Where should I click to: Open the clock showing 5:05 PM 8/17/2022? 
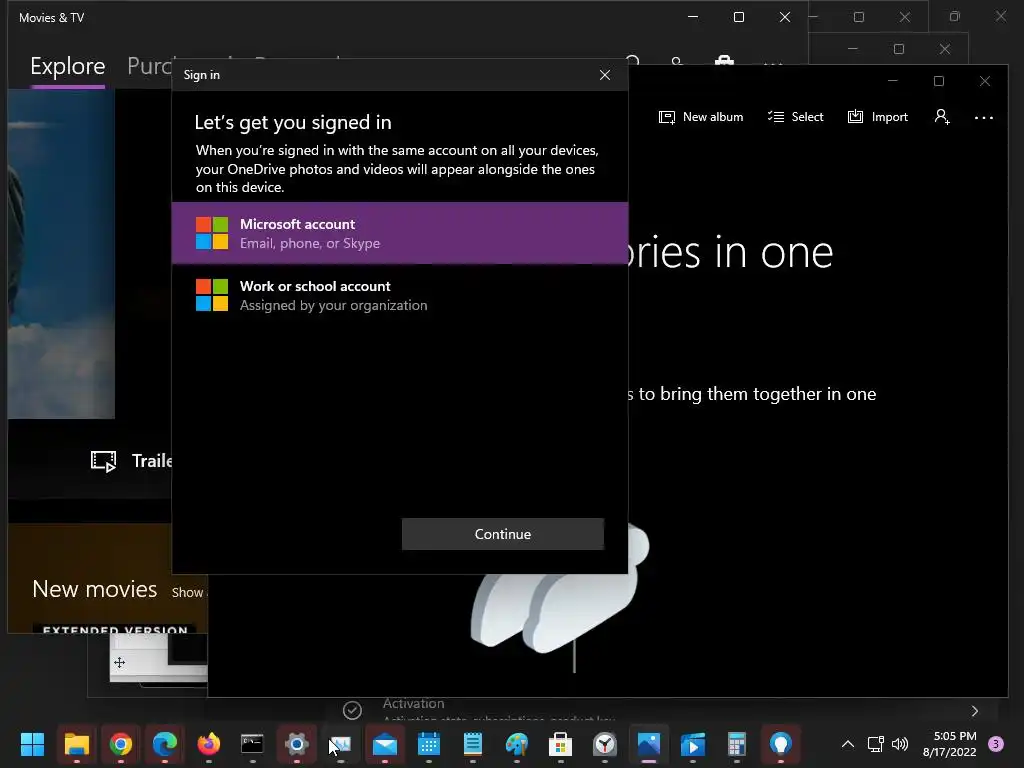tap(950, 744)
